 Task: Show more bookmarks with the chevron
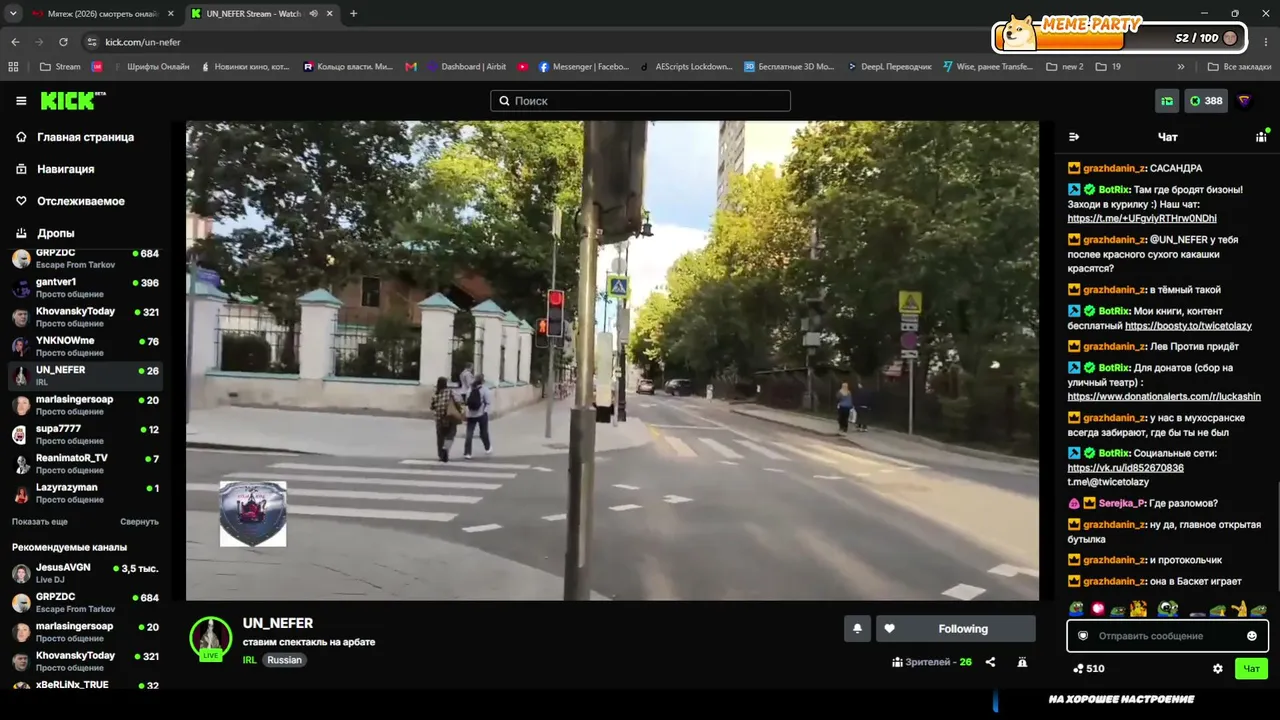[1181, 67]
